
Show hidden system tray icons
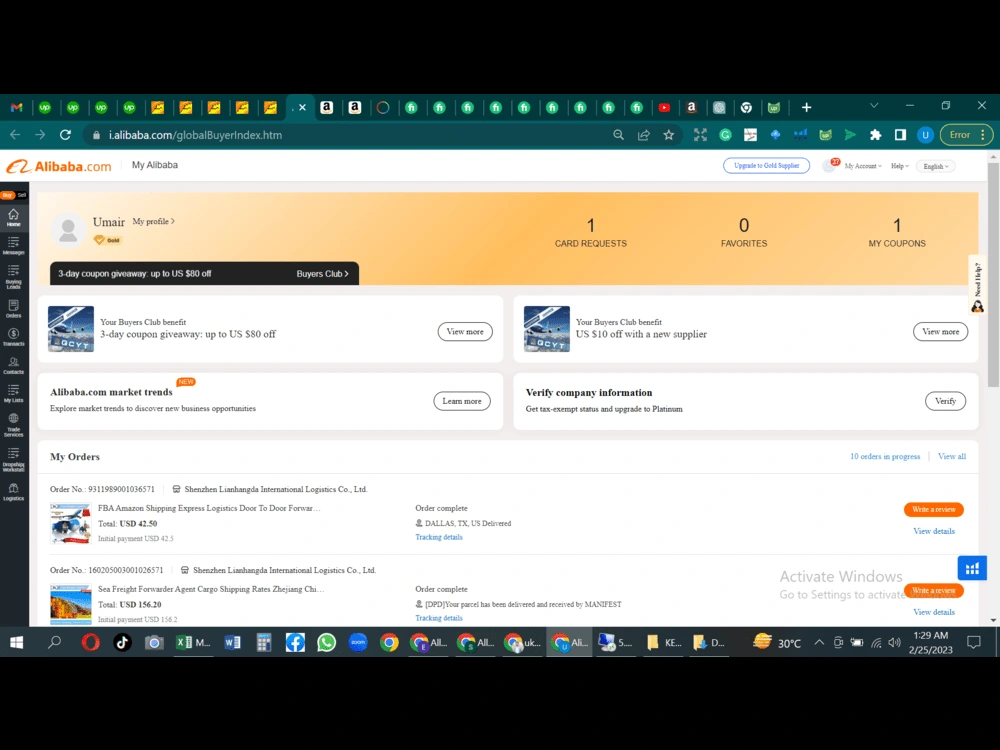(818, 642)
